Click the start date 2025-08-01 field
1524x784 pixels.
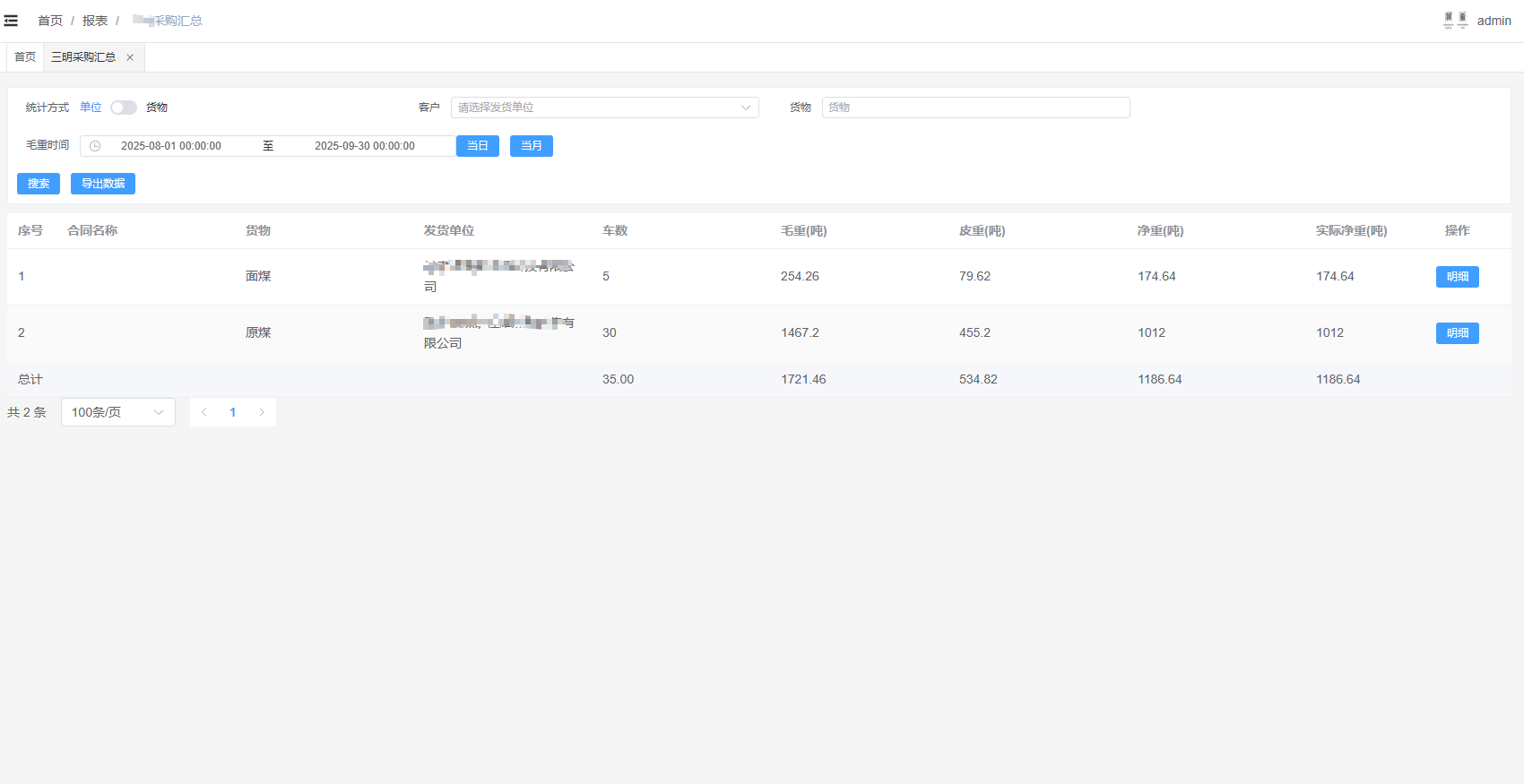coord(171,146)
